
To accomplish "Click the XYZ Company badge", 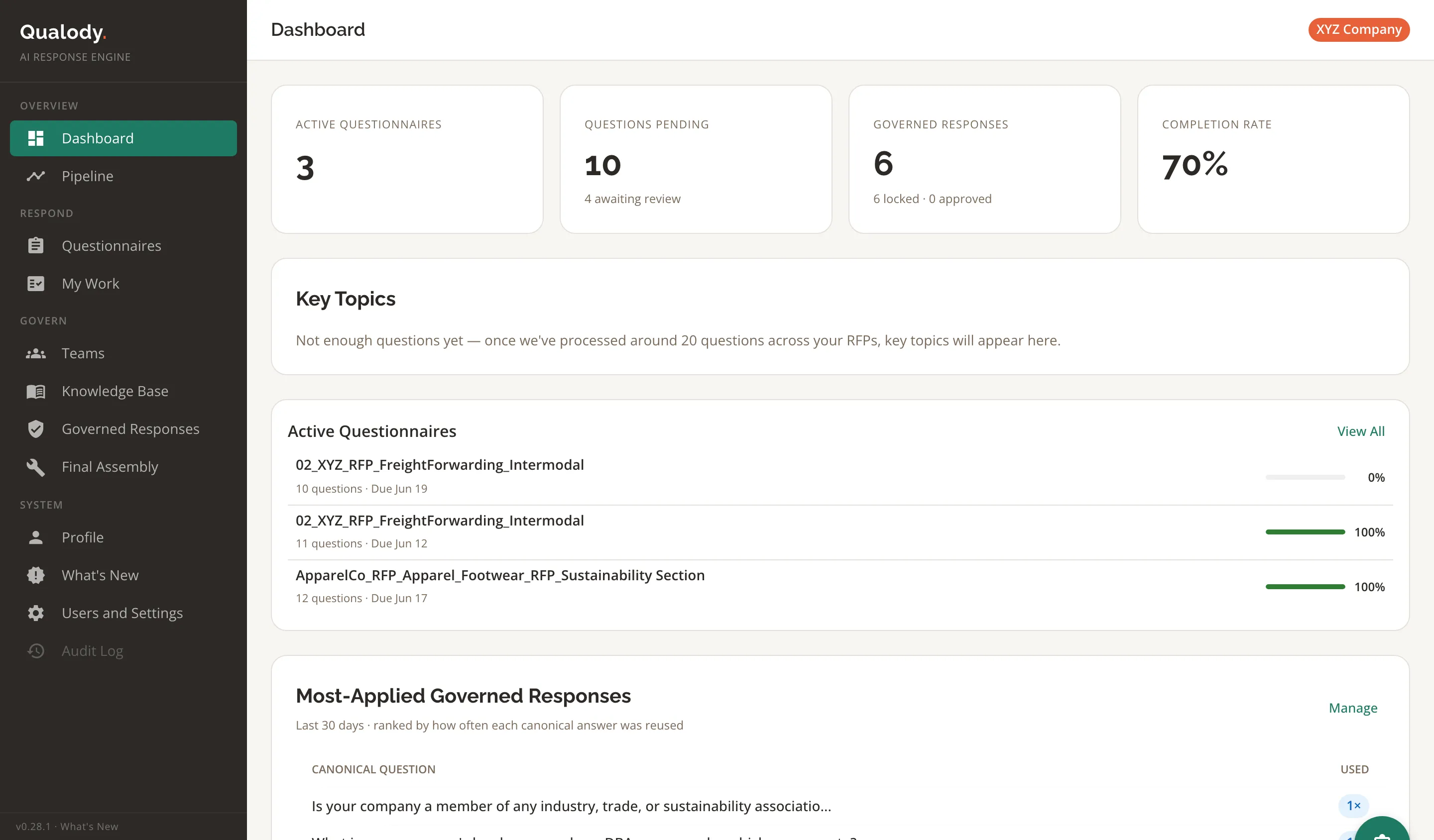I will (x=1358, y=29).
